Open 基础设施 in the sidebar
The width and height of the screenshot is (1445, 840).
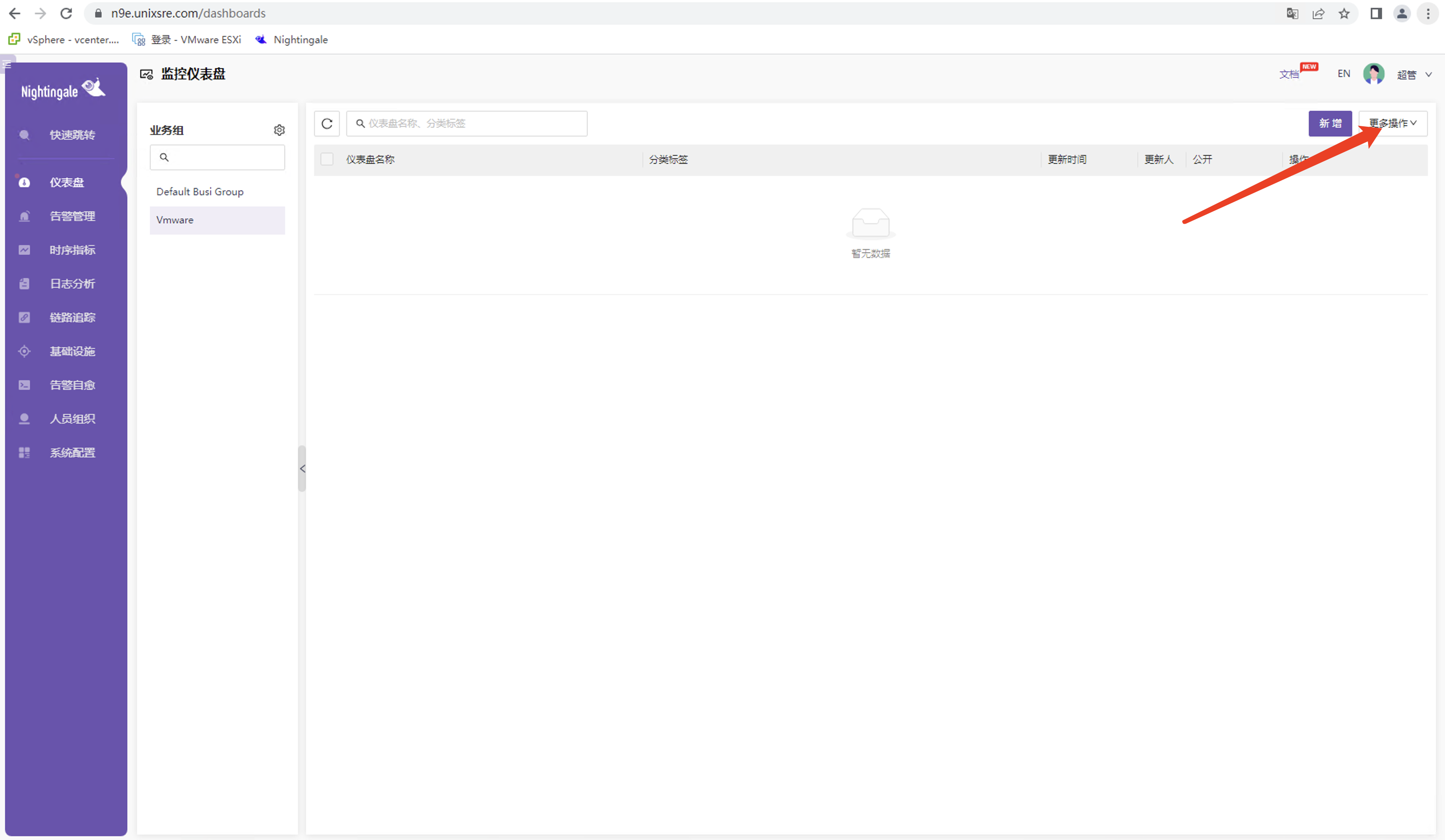pos(66,351)
